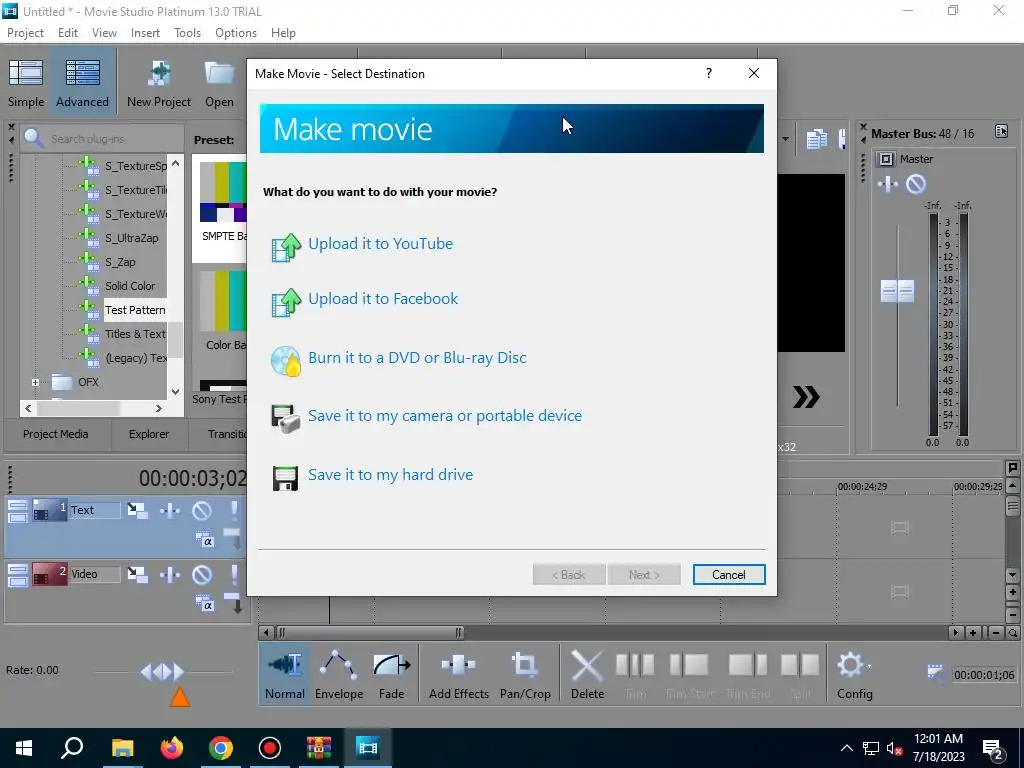
Task: Click the Delete tool
Action: click(587, 674)
